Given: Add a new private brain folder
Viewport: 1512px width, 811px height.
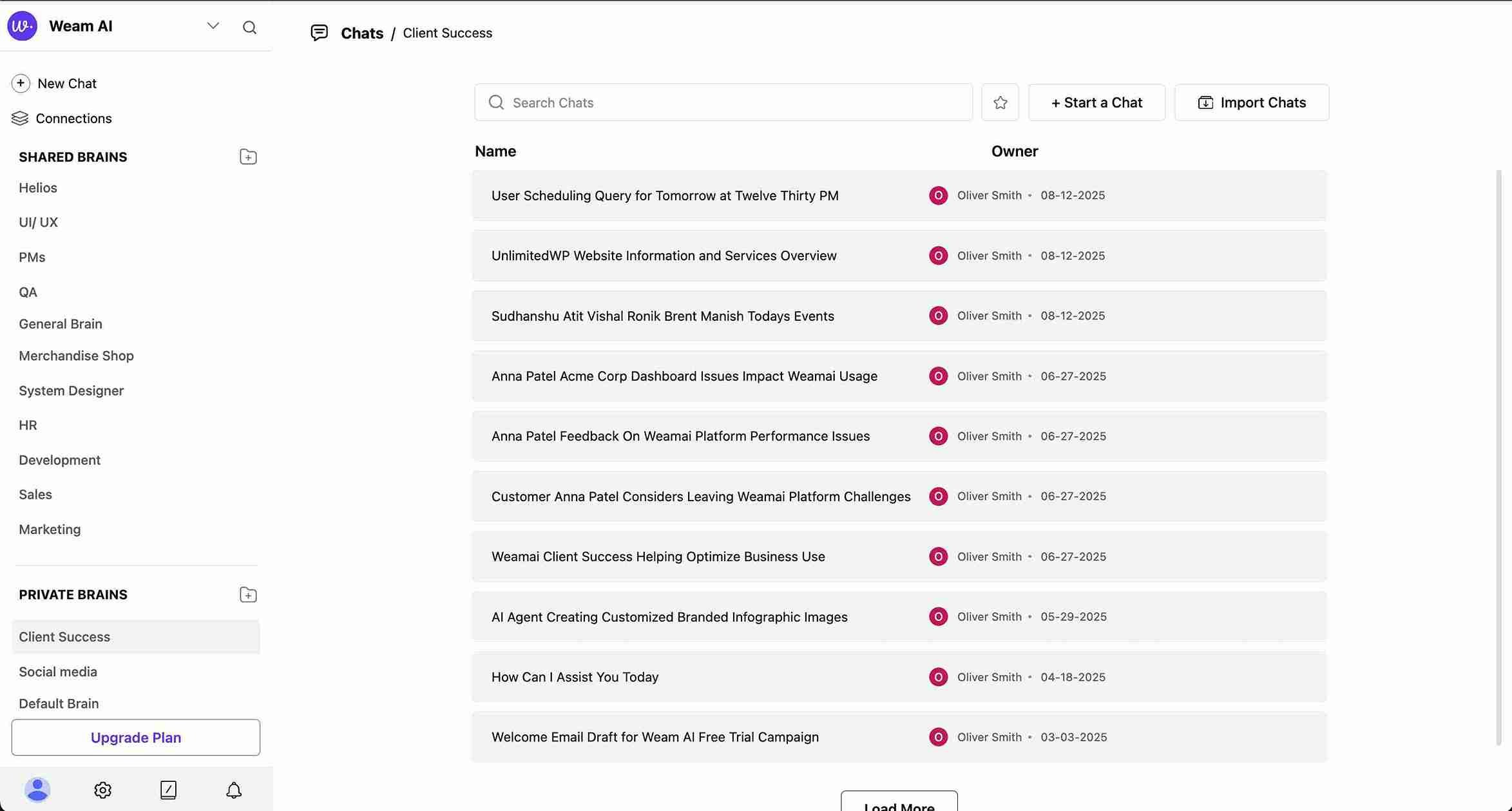Looking at the screenshot, I should point(248,595).
